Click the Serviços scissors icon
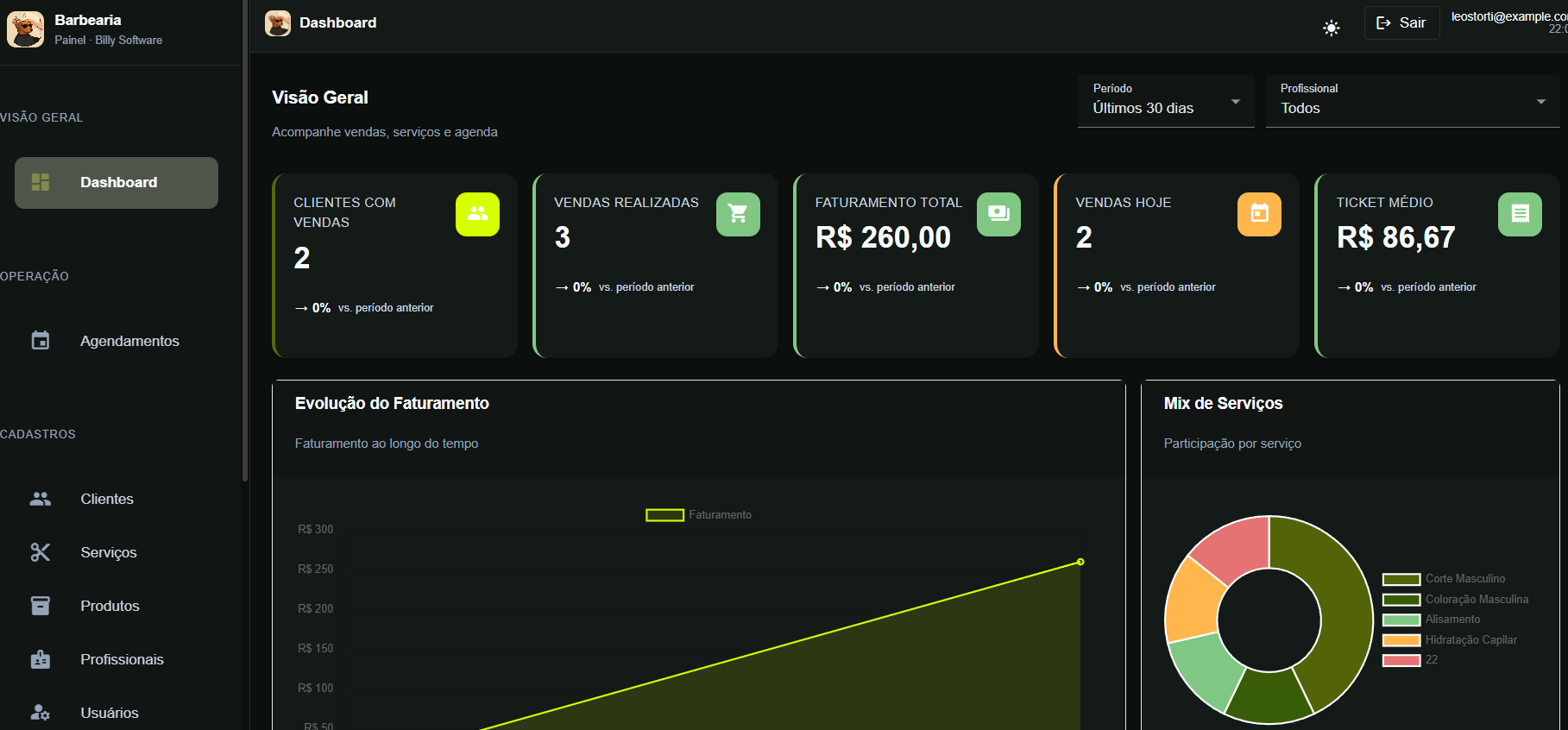The image size is (1568, 730). (41, 552)
